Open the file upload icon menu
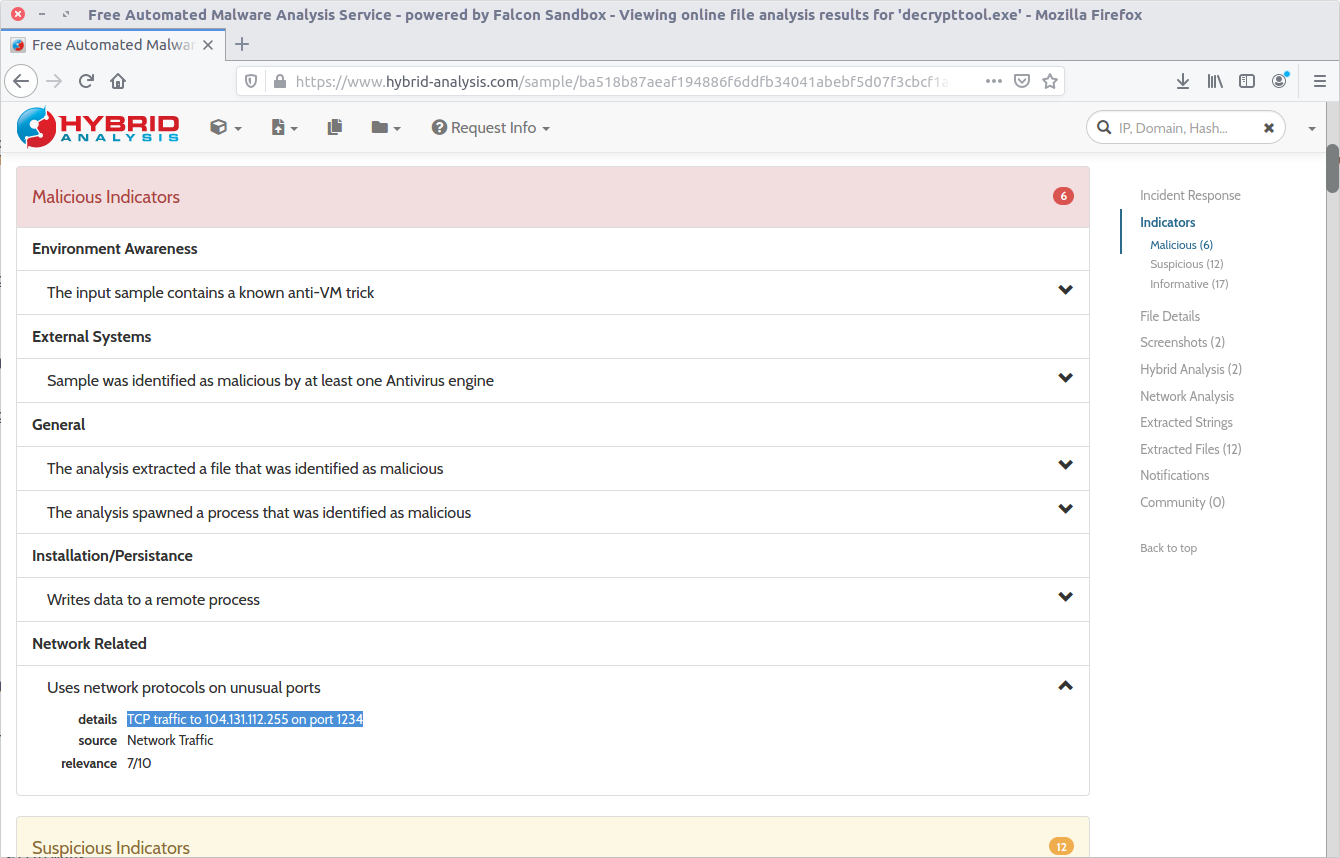Image resolution: width=1340 pixels, height=858 pixels. tap(284, 128)
